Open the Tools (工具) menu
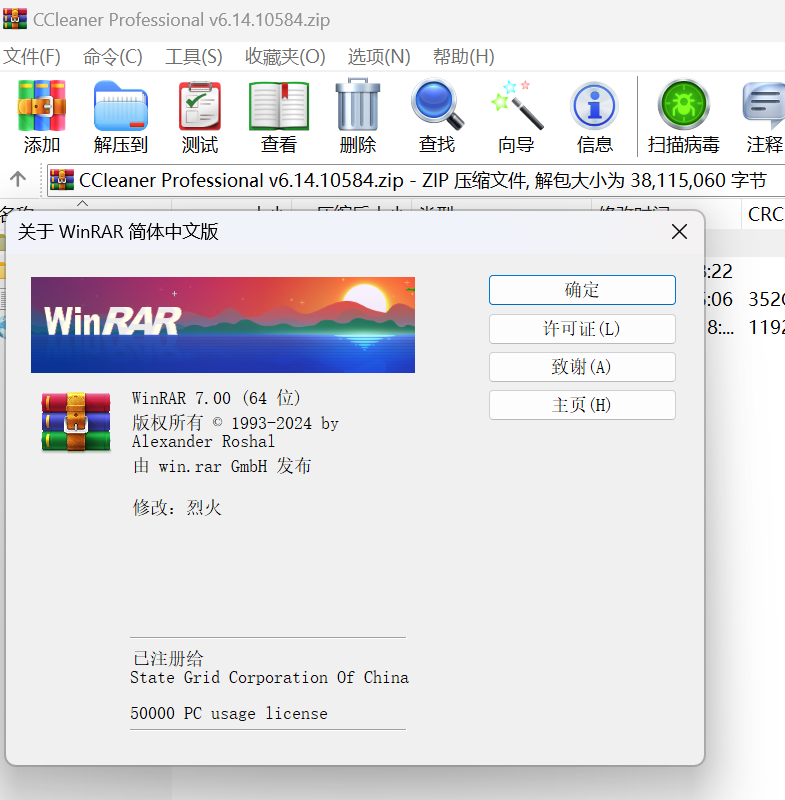This screenshot has height=800, width=785. (194, 56)
